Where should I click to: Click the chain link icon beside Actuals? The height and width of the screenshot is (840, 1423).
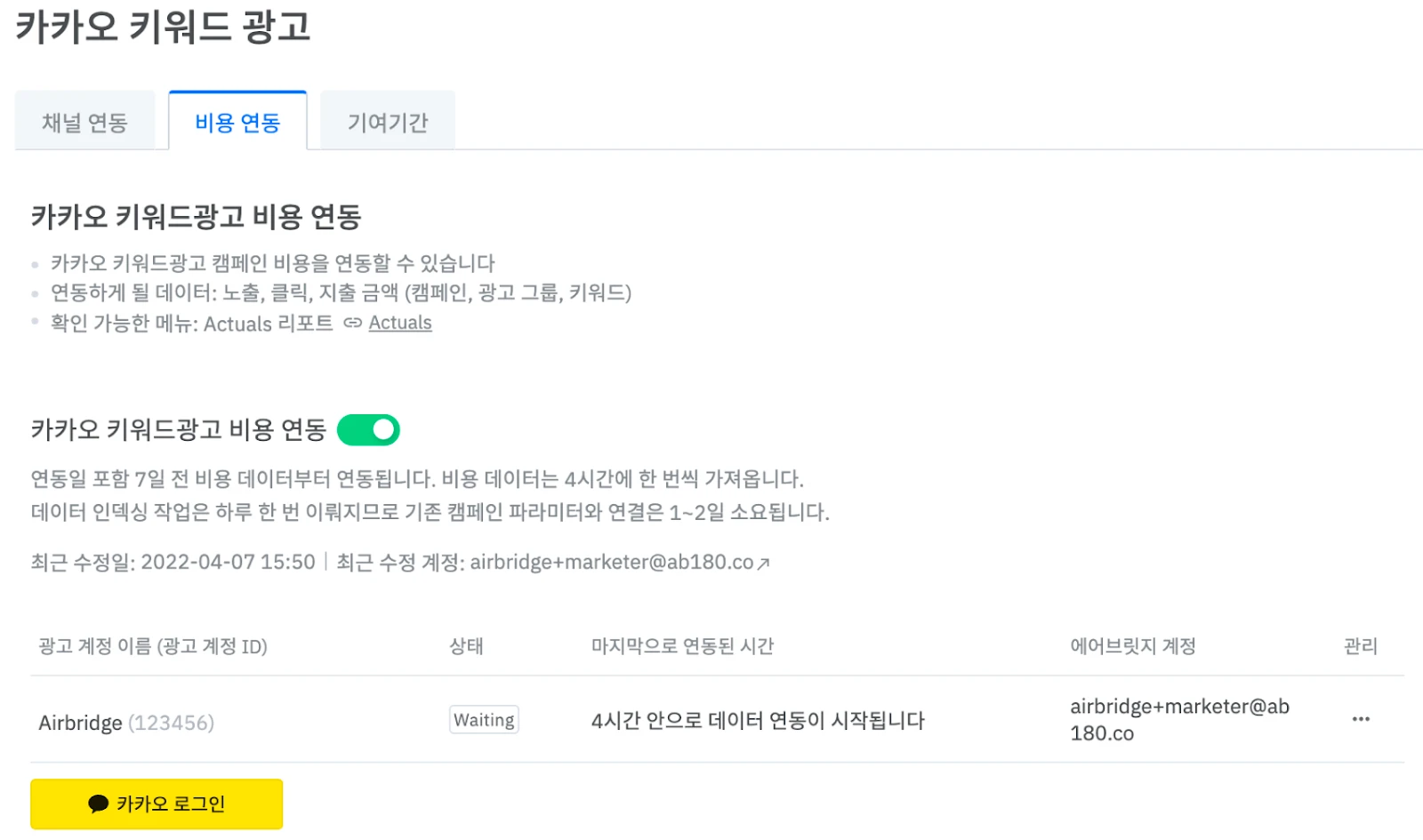click(x=353, y=323)
